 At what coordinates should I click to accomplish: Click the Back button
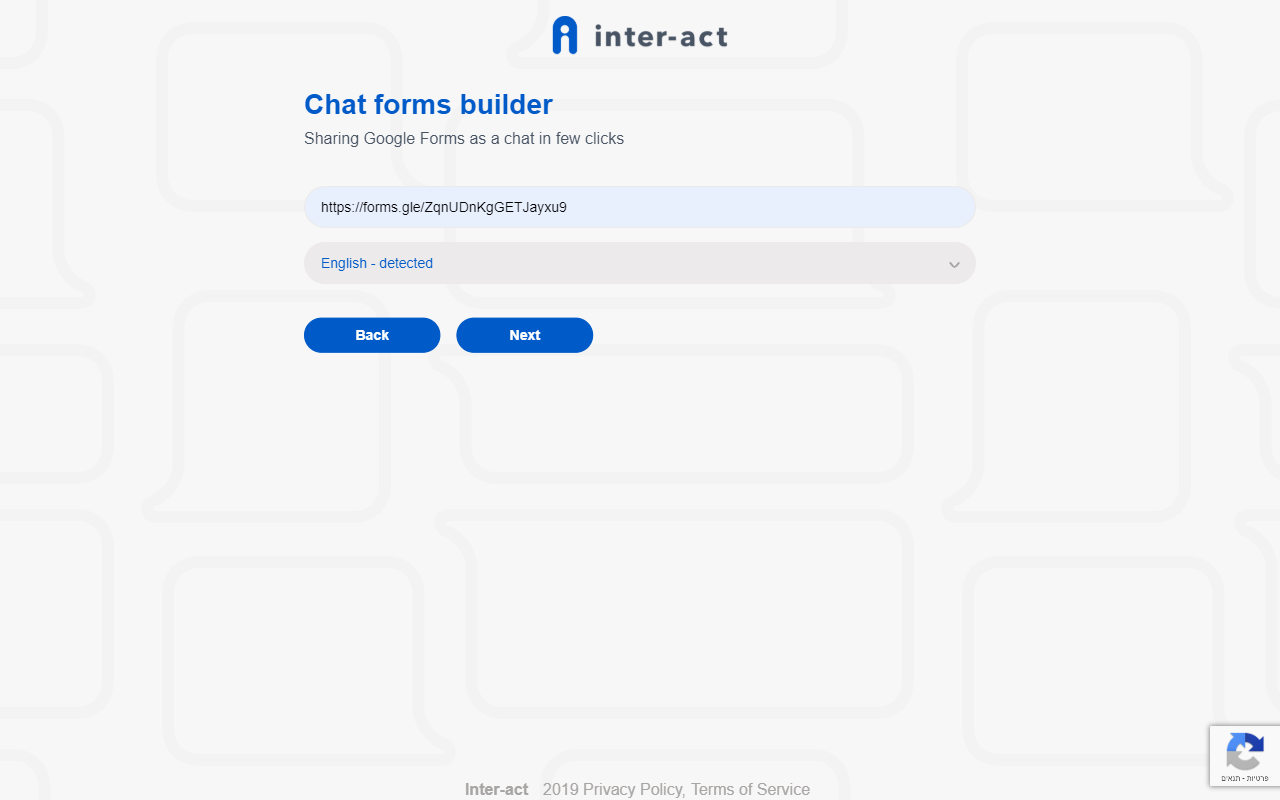click(x=371, y=335)
